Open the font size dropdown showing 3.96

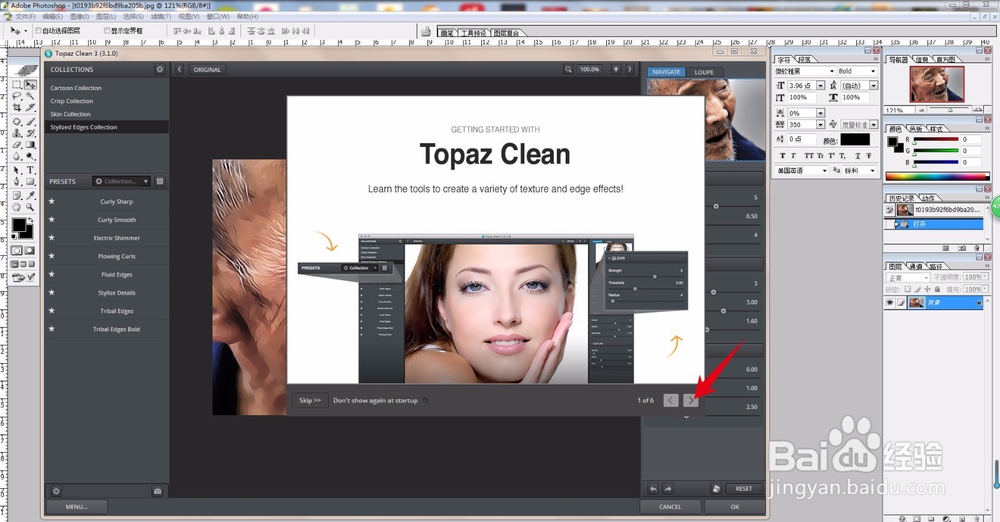(821, 85)
